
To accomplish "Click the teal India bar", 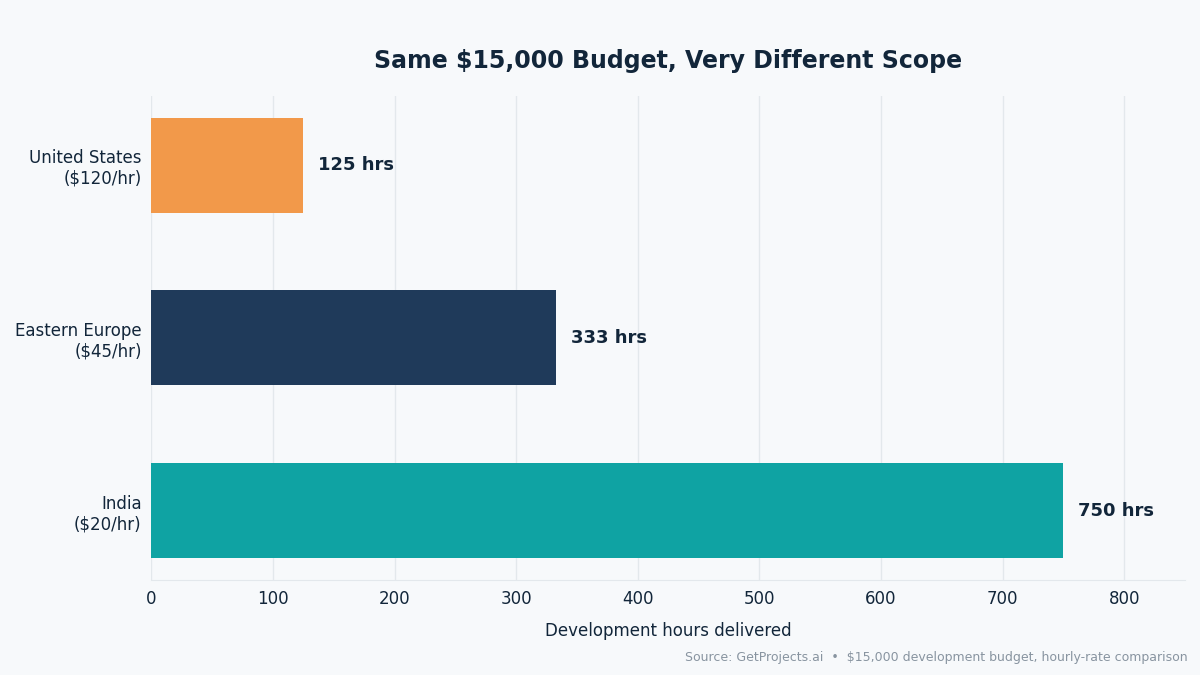I will click(x=607, y=510).
